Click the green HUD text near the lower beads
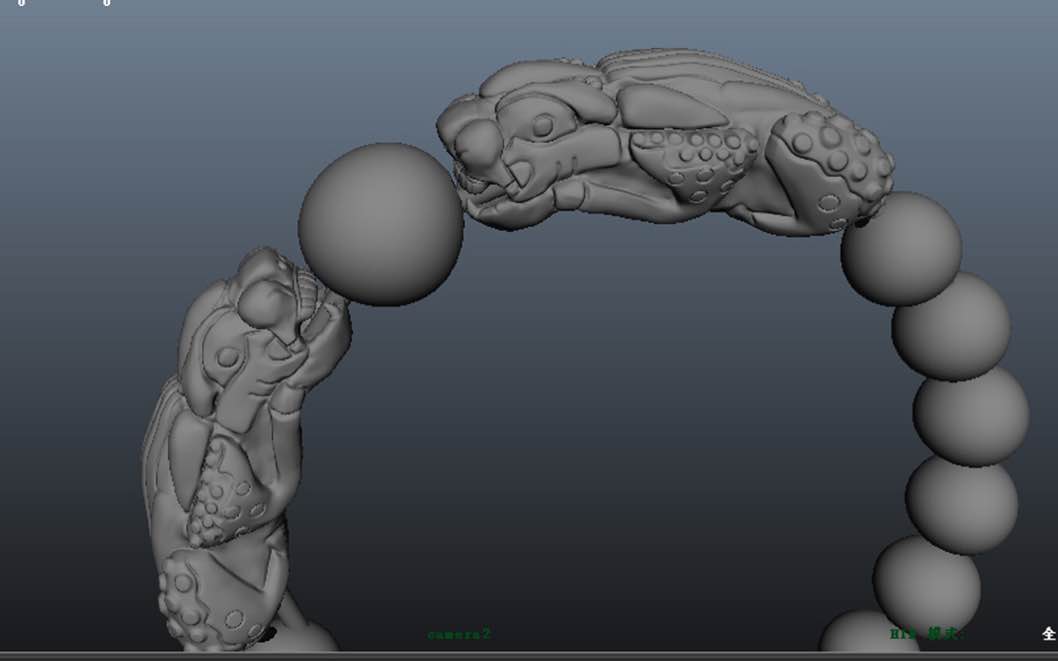This screenshot has height=661, width=1058. tap(924, 633)
